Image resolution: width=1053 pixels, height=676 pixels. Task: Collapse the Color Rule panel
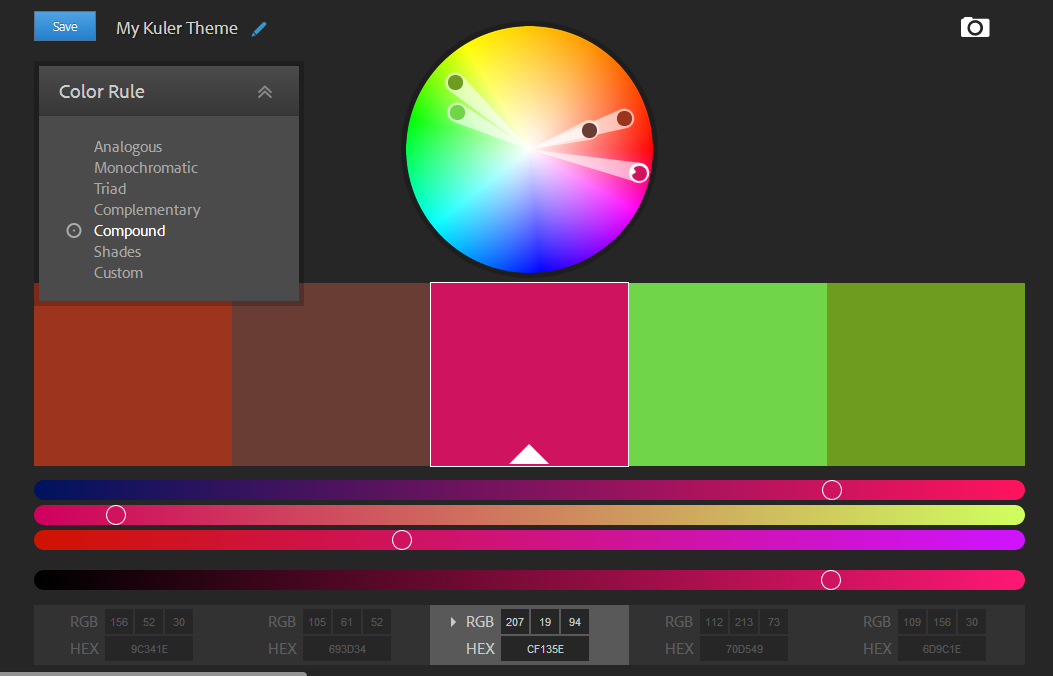[265, 92]
